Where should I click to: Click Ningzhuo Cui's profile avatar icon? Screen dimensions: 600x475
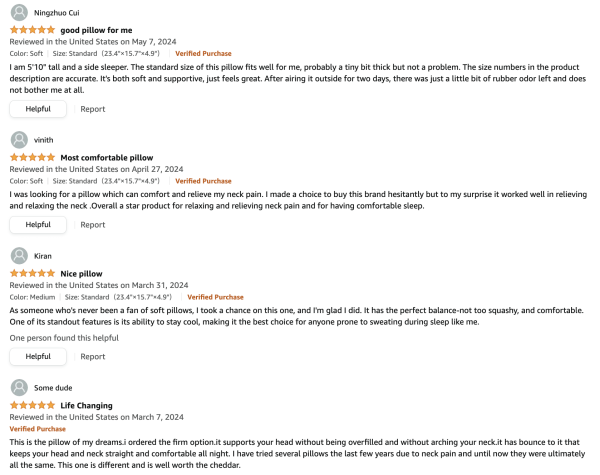point(19,12)
